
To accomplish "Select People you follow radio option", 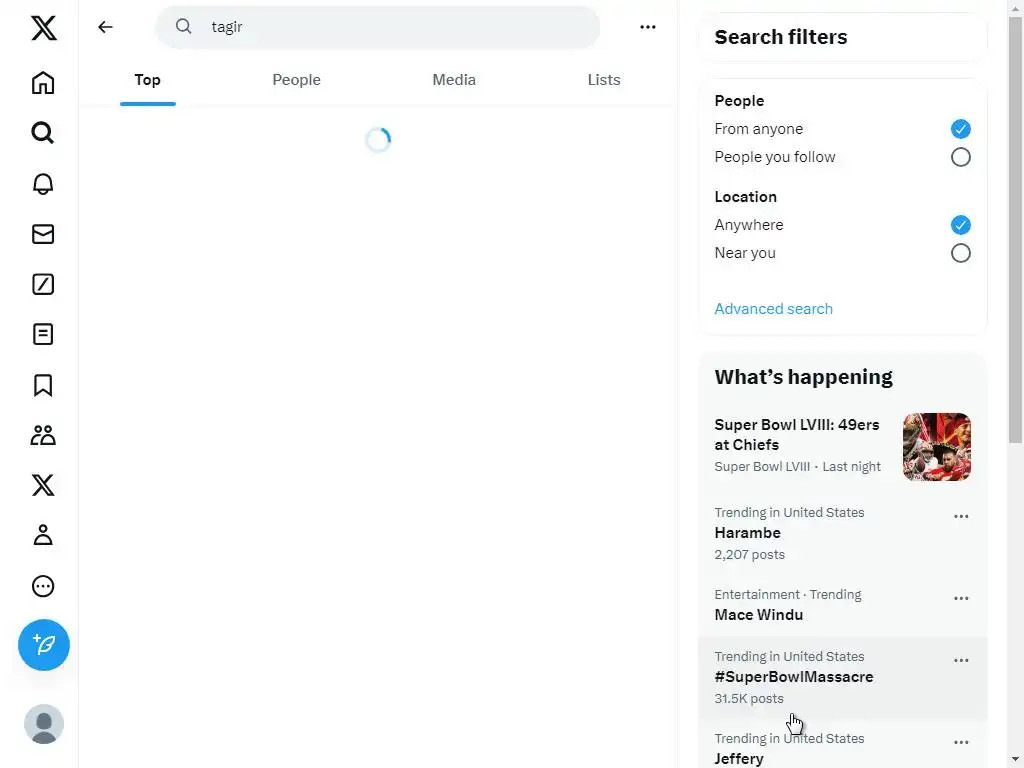I will pyautogui.click(x=960, y=157).
